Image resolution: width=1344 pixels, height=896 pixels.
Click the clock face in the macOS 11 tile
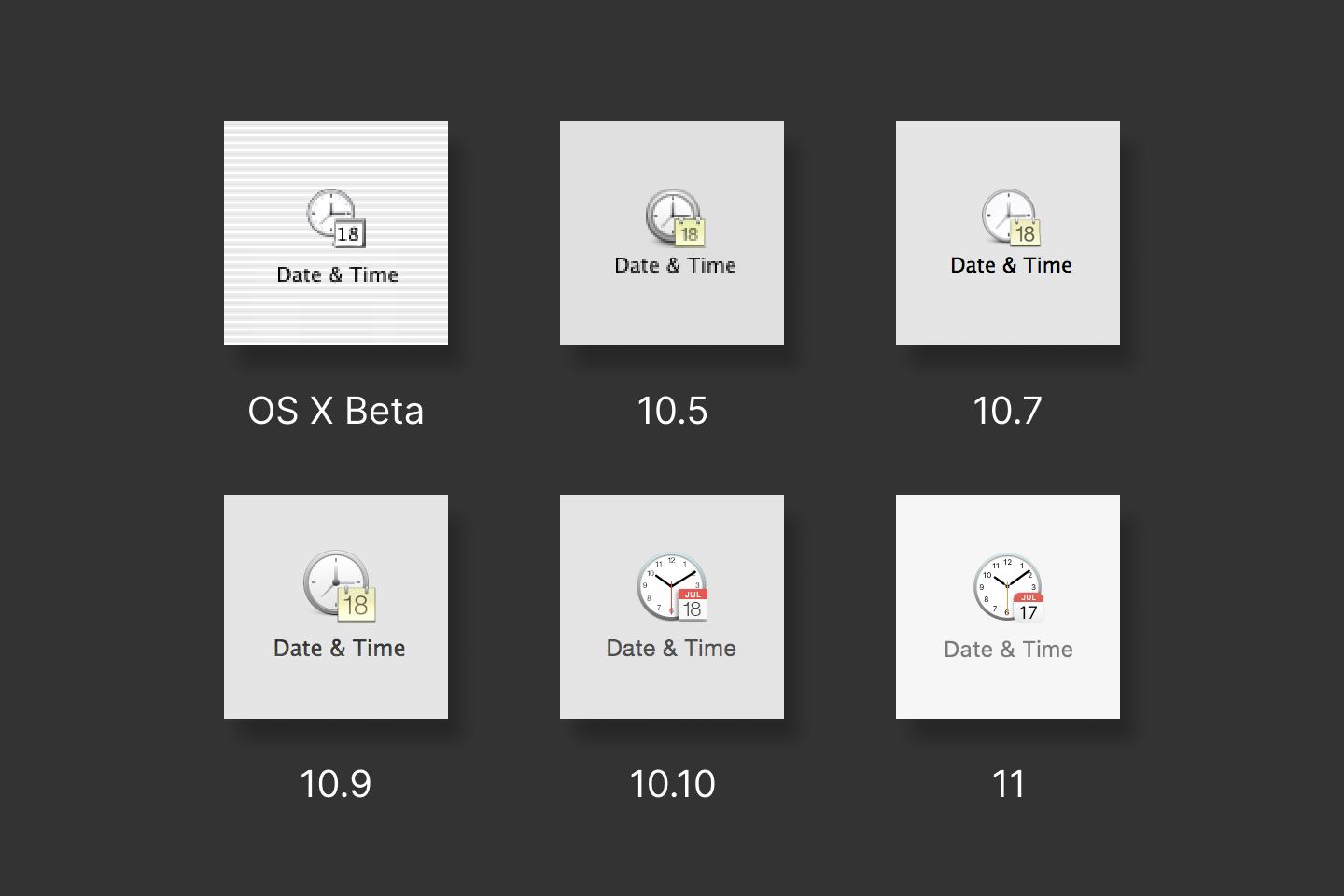pos(1002,583)
